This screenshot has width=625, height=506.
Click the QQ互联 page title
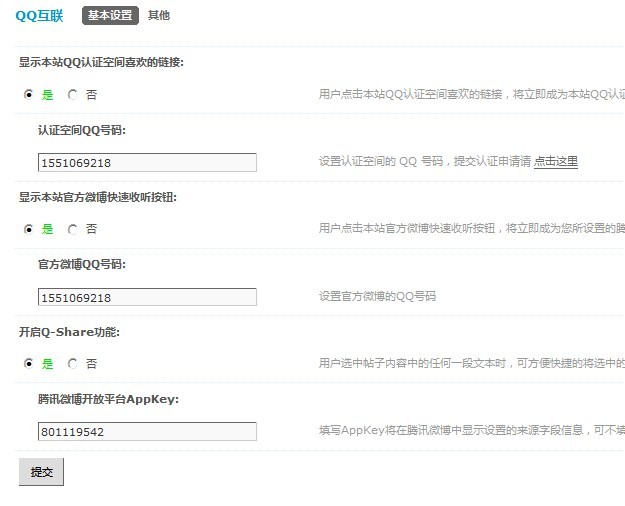[39, 16]
